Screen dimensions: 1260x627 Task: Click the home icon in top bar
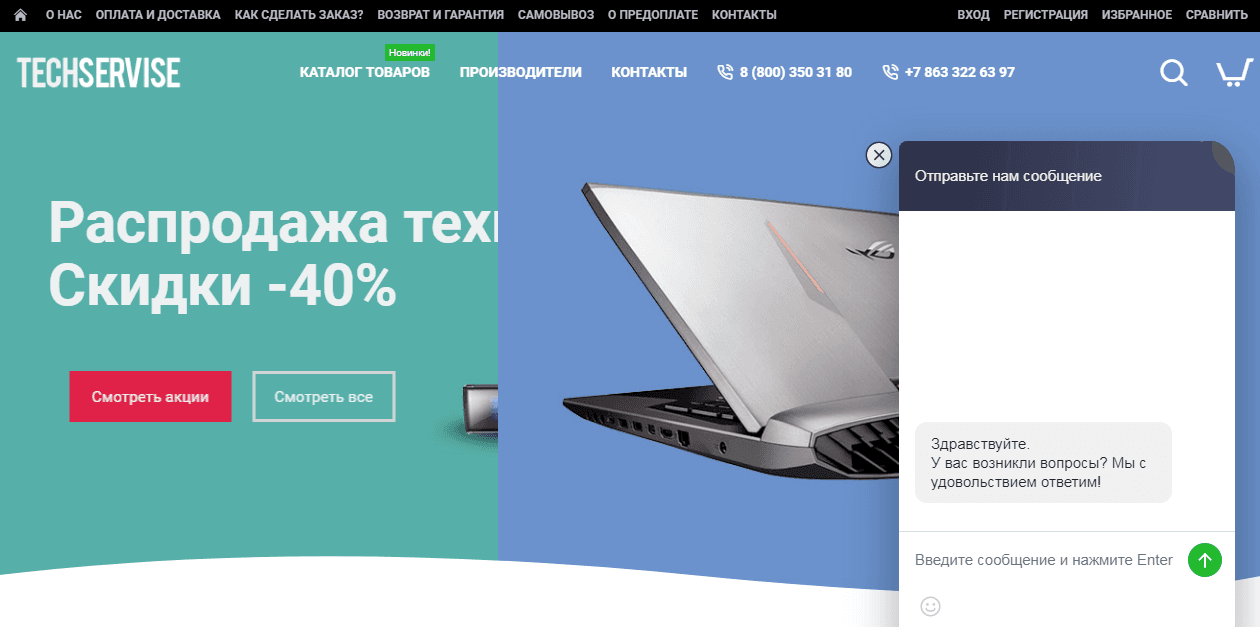20,15
